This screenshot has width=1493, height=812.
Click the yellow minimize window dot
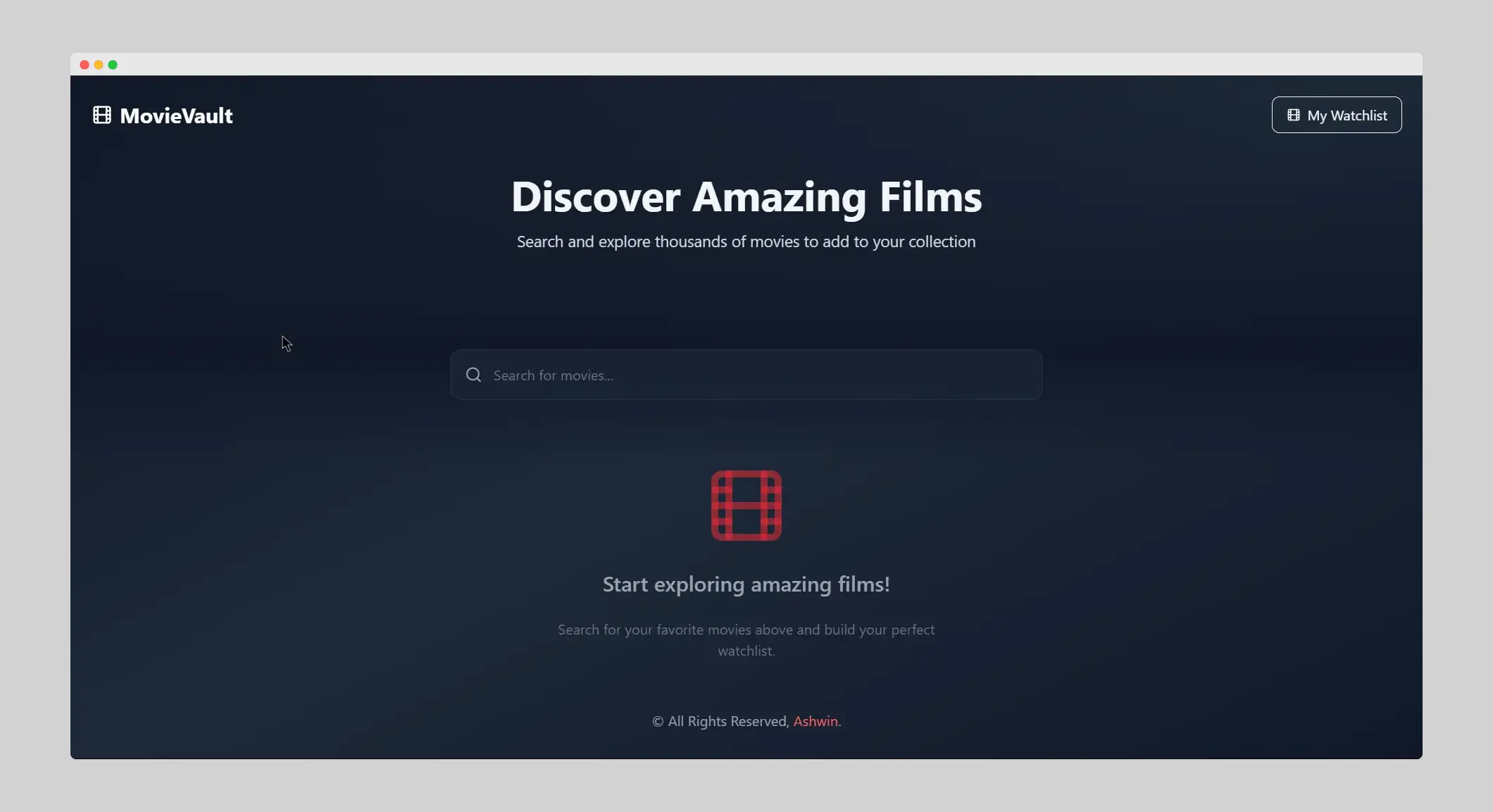[99, 65]
